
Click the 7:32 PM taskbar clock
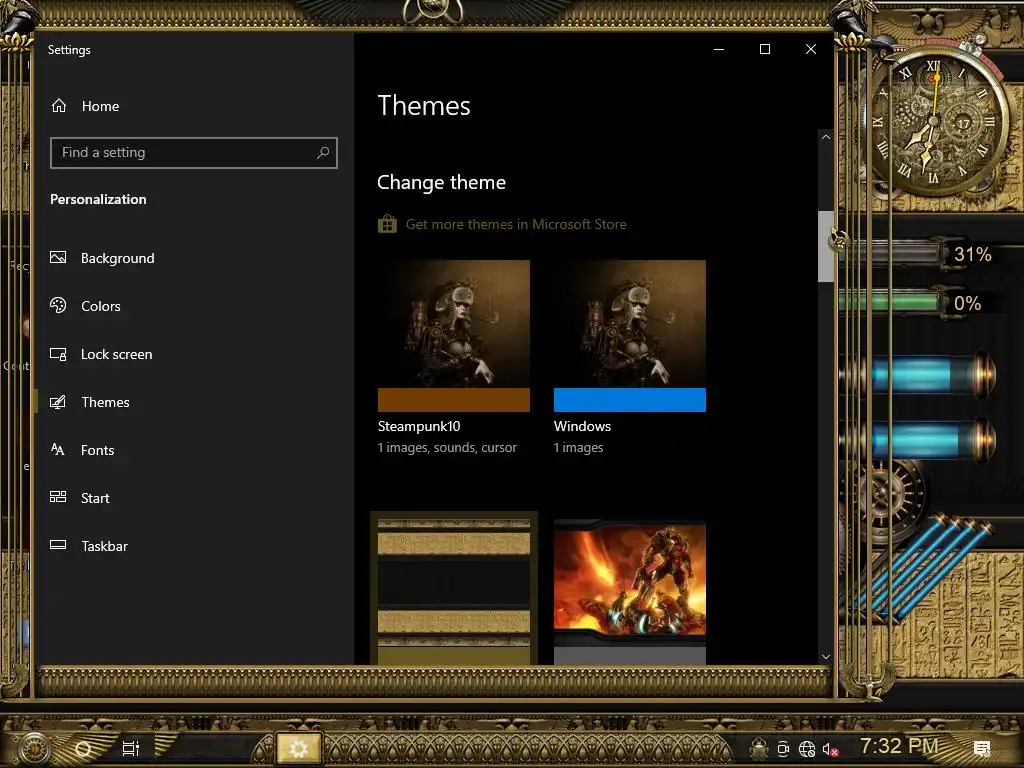pos(899,746)
